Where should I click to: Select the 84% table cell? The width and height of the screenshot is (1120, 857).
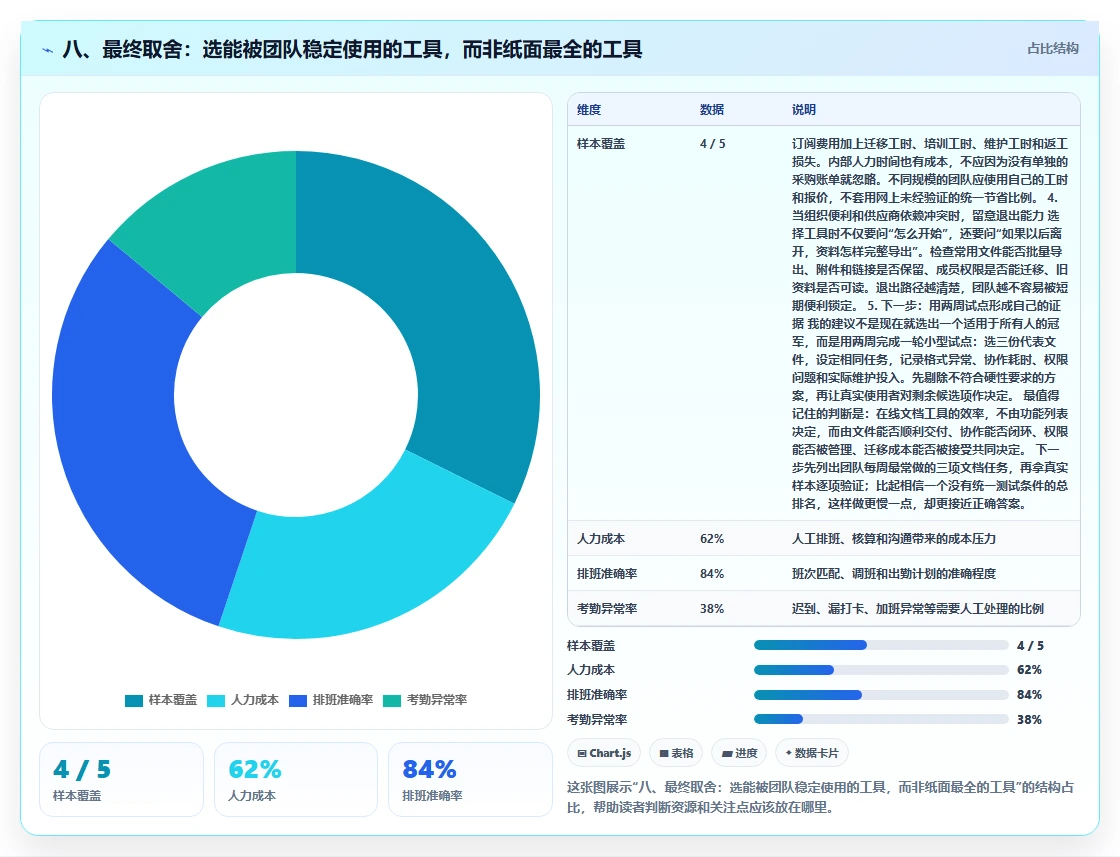click(x=711, y=573)
